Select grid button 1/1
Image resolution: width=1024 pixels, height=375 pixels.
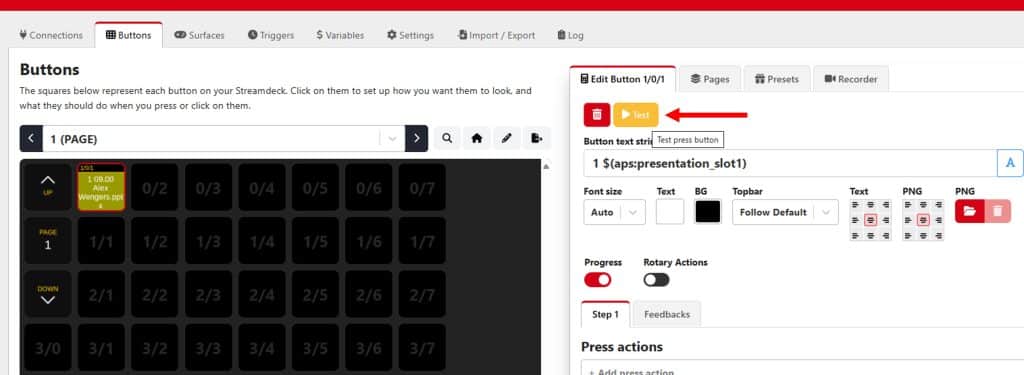coord(101,240)
